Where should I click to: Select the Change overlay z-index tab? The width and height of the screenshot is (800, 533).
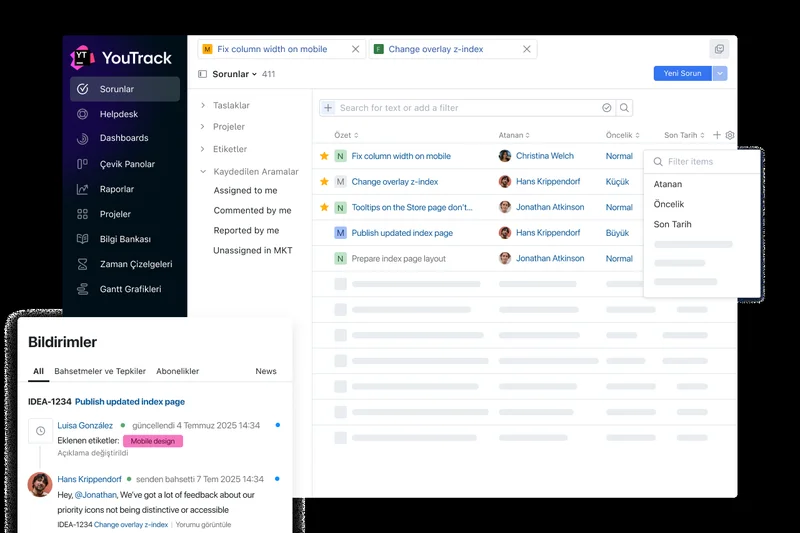coord(436,49)
